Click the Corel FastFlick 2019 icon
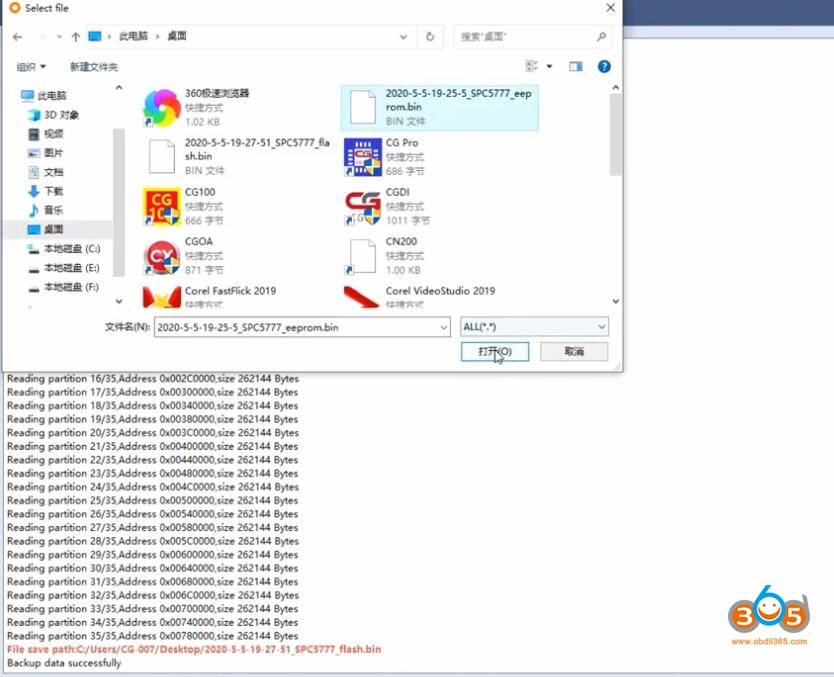The image size is (834, 677). click(x=162, y=297)
